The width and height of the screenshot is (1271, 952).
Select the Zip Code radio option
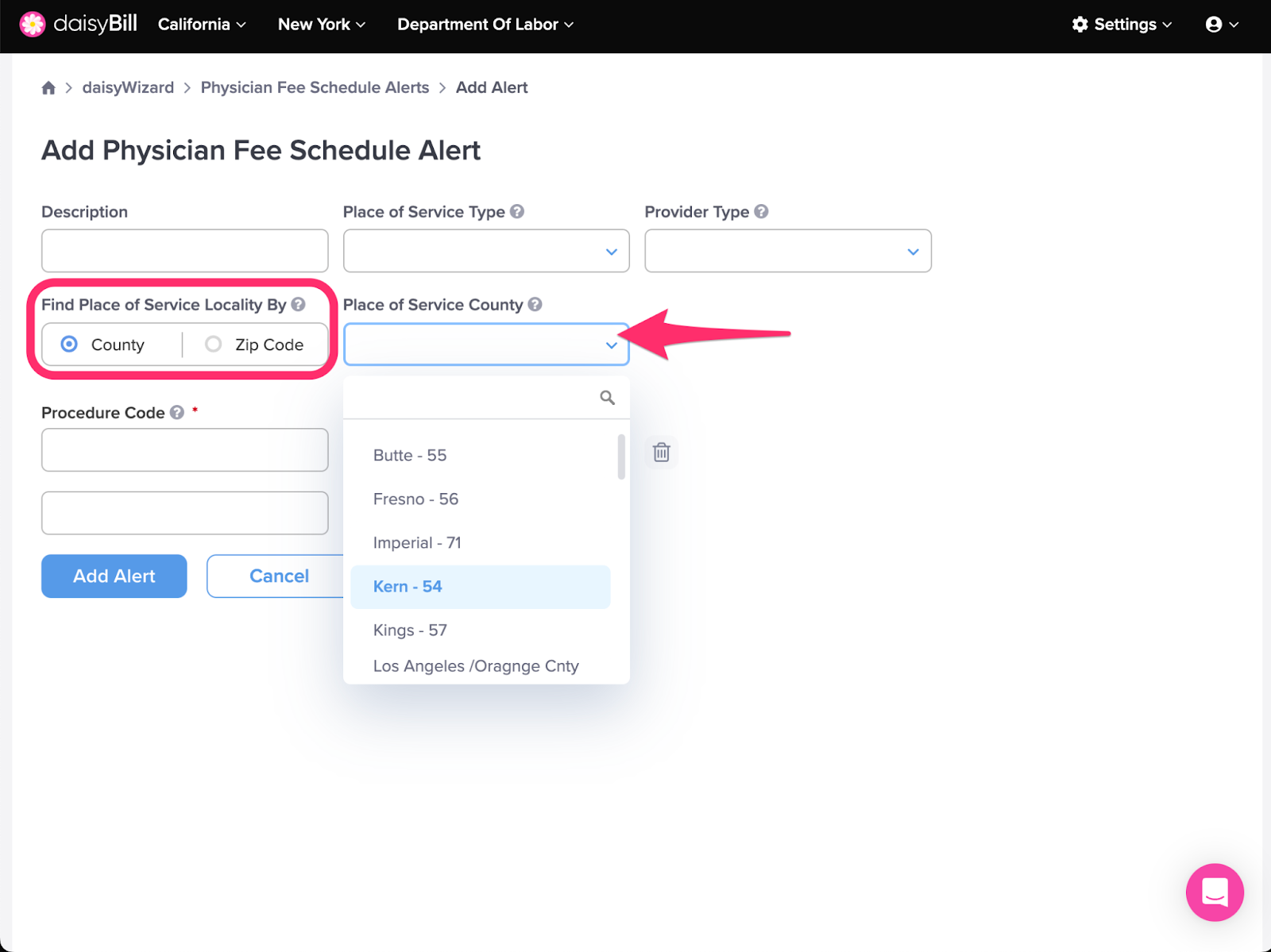pyautogui.click(x=213, y=344)
